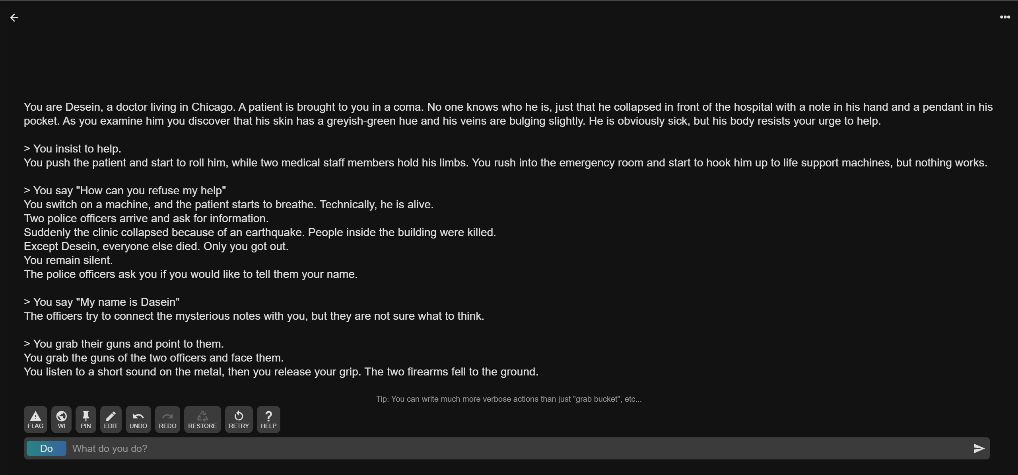Open the Help question mark
Image resolution: width=1018 pixels, height=475 pixels.
[268, 419]
